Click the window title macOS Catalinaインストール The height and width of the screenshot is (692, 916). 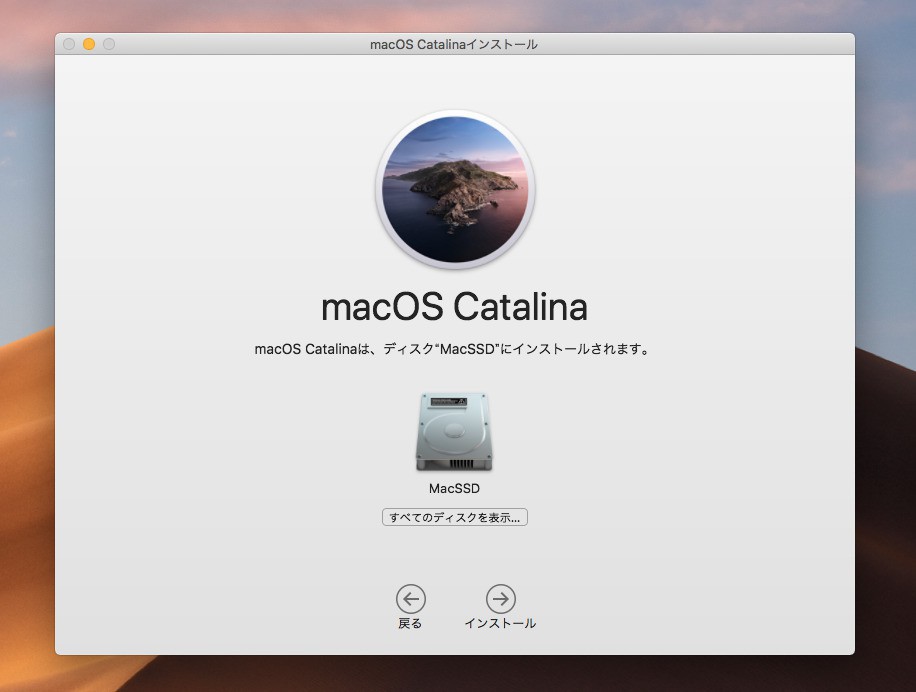point(454,44)
